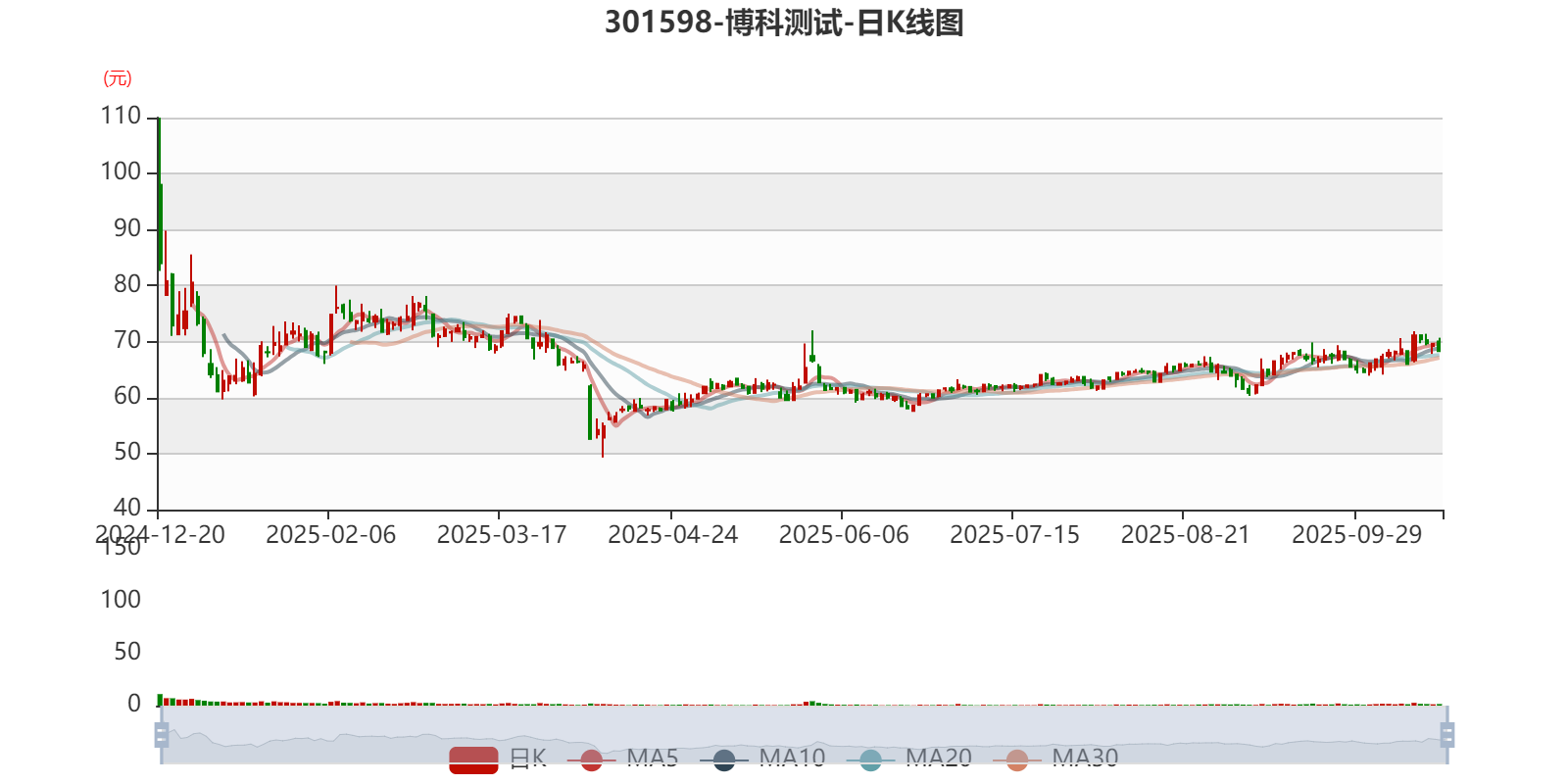Click the 2025-04-24 date axis label
This screenshot has width=1568, height=784.
pos(673,534)
